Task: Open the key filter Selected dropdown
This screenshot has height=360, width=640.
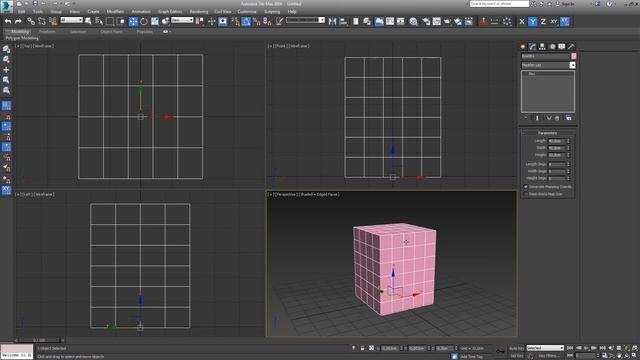Action: [x=545, y=348]
